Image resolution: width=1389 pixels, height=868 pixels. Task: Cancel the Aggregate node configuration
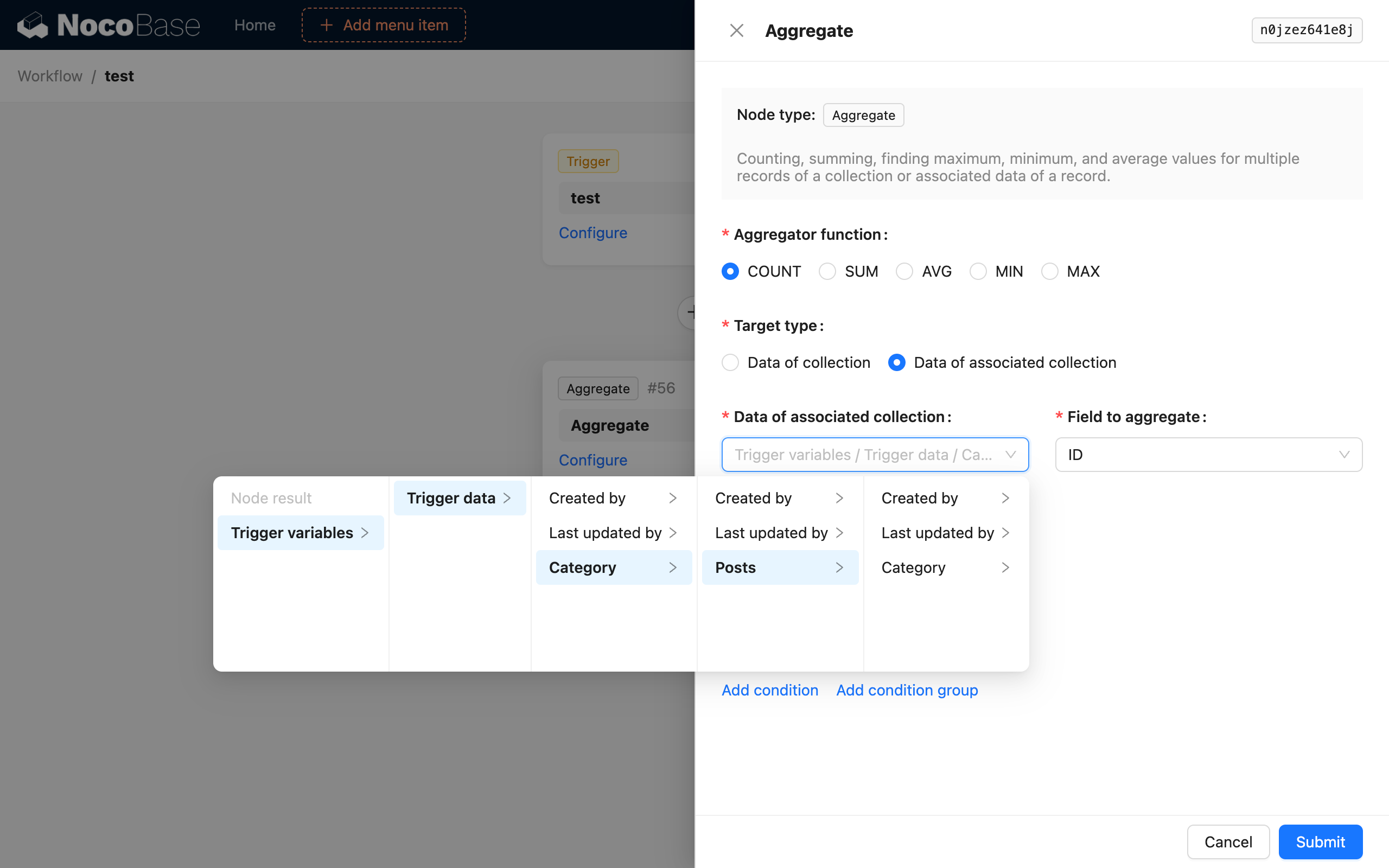pyautogui.click(x=1228, y=841)
